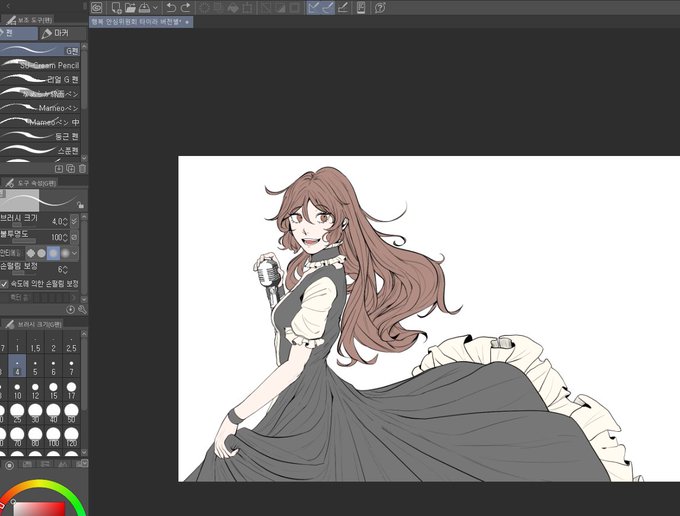This screenshot has width=680, height=516.
Task: Click the scale/rotate transform toolbar icon
Action: 248,8
